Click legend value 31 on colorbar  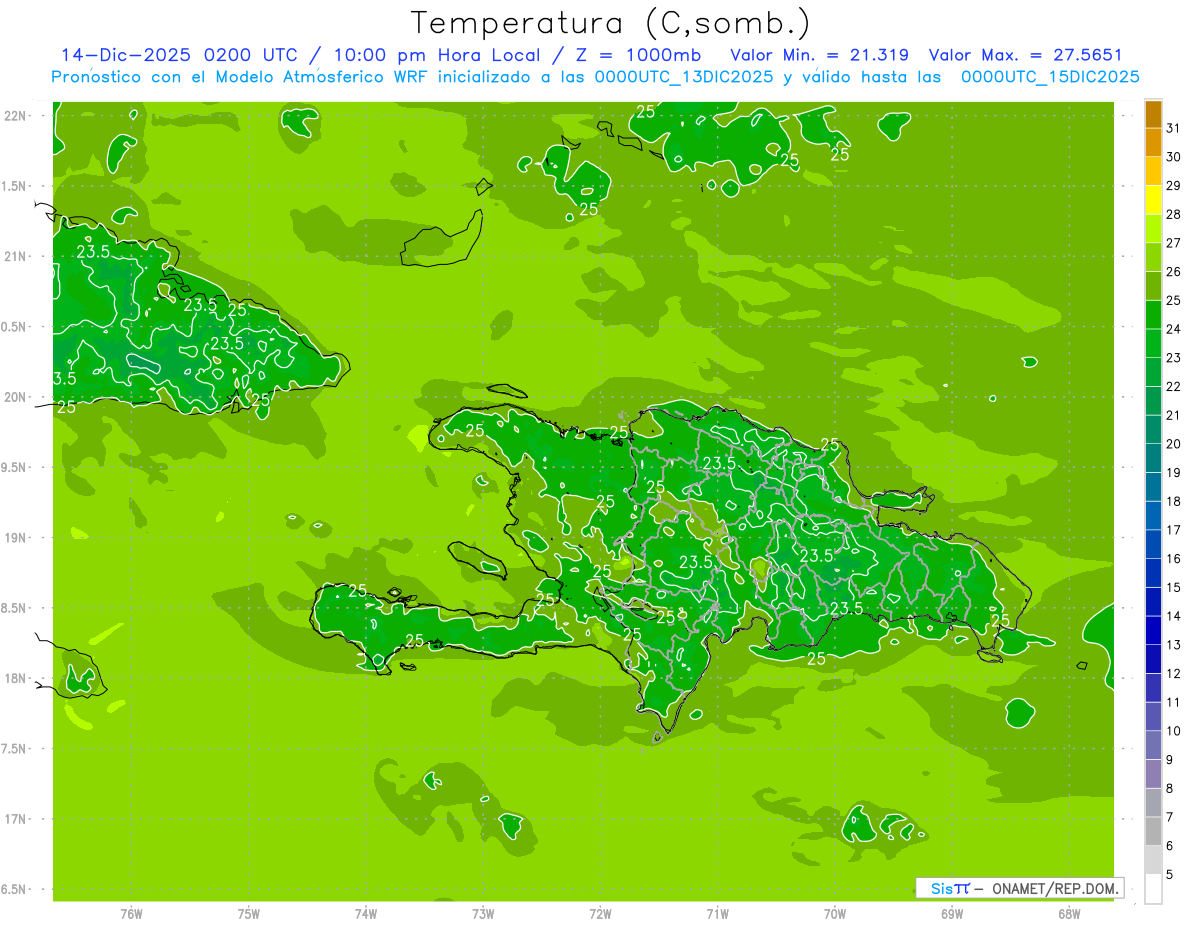tap(1173, 128)
